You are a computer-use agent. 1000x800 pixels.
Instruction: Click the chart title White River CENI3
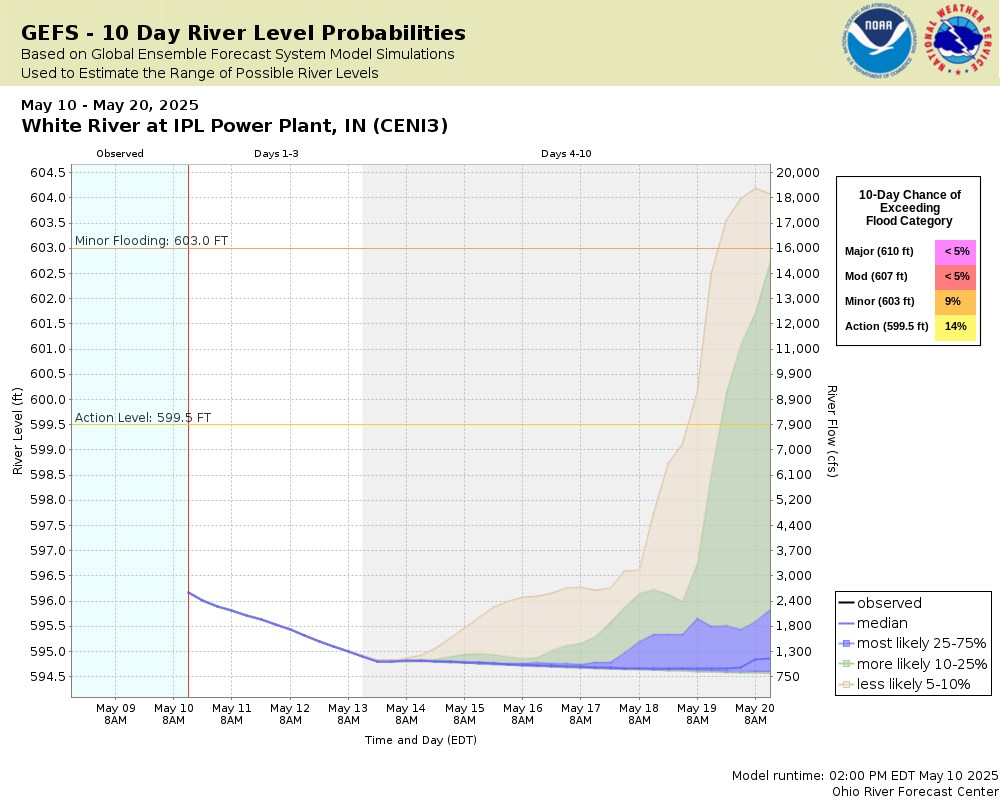point(235,126)
